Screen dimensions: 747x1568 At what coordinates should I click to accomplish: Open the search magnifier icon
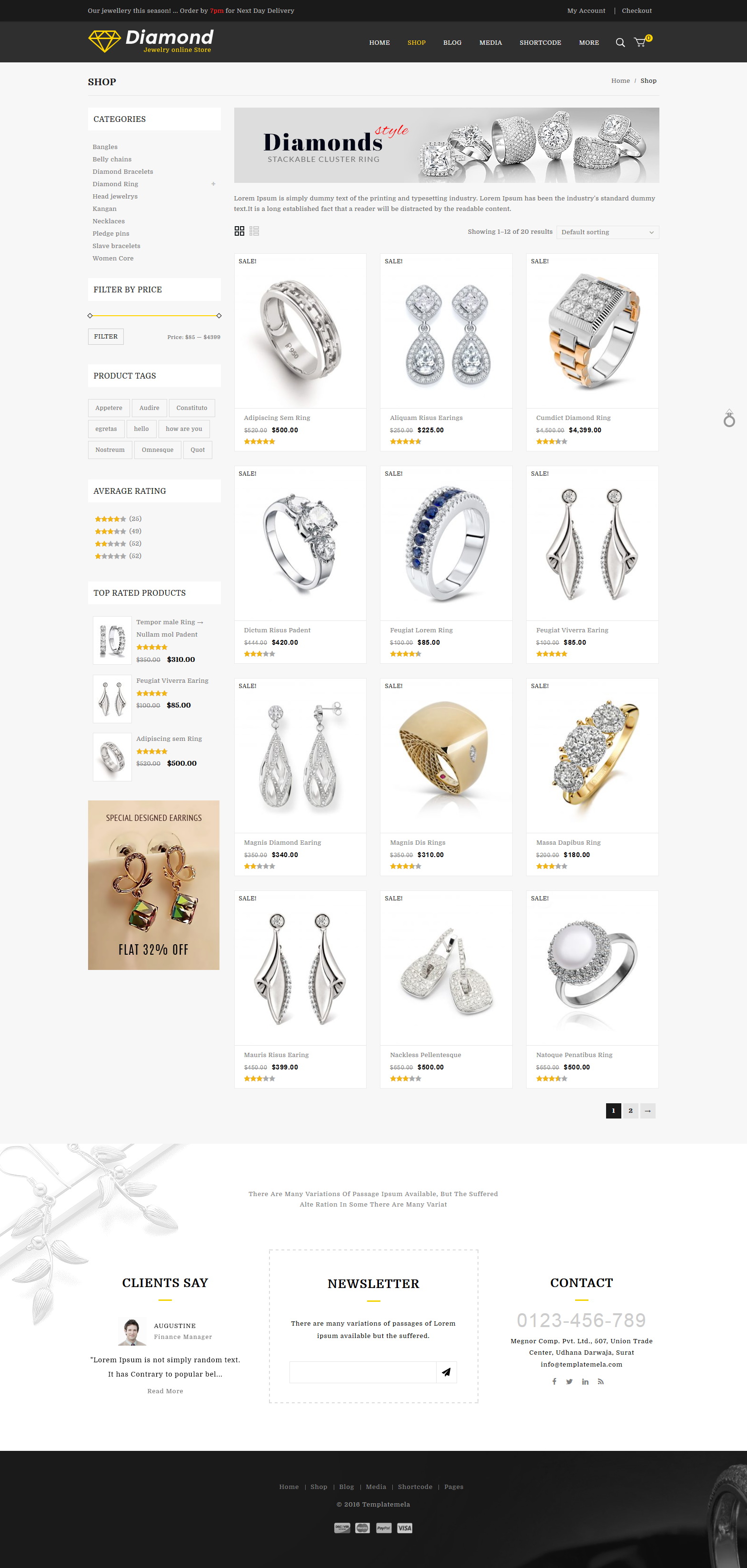click(x=620, y=42)
